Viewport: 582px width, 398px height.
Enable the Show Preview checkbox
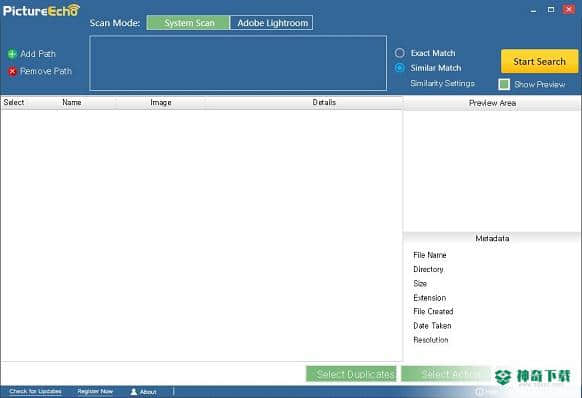tap(504, 84)
